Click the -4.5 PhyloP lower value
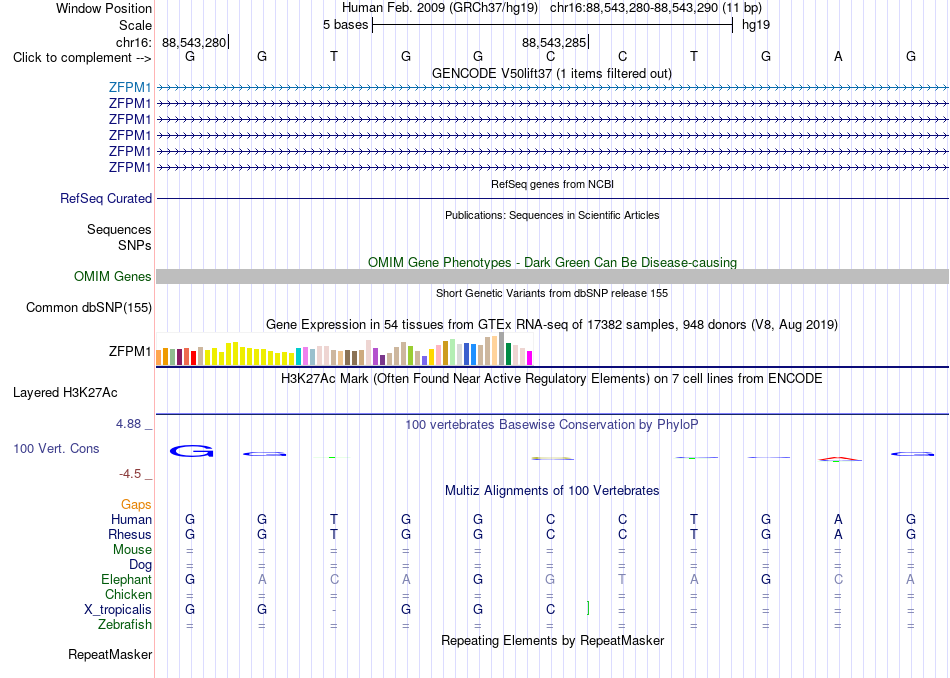This screenshot has width=950, height=678. [130, 474]
